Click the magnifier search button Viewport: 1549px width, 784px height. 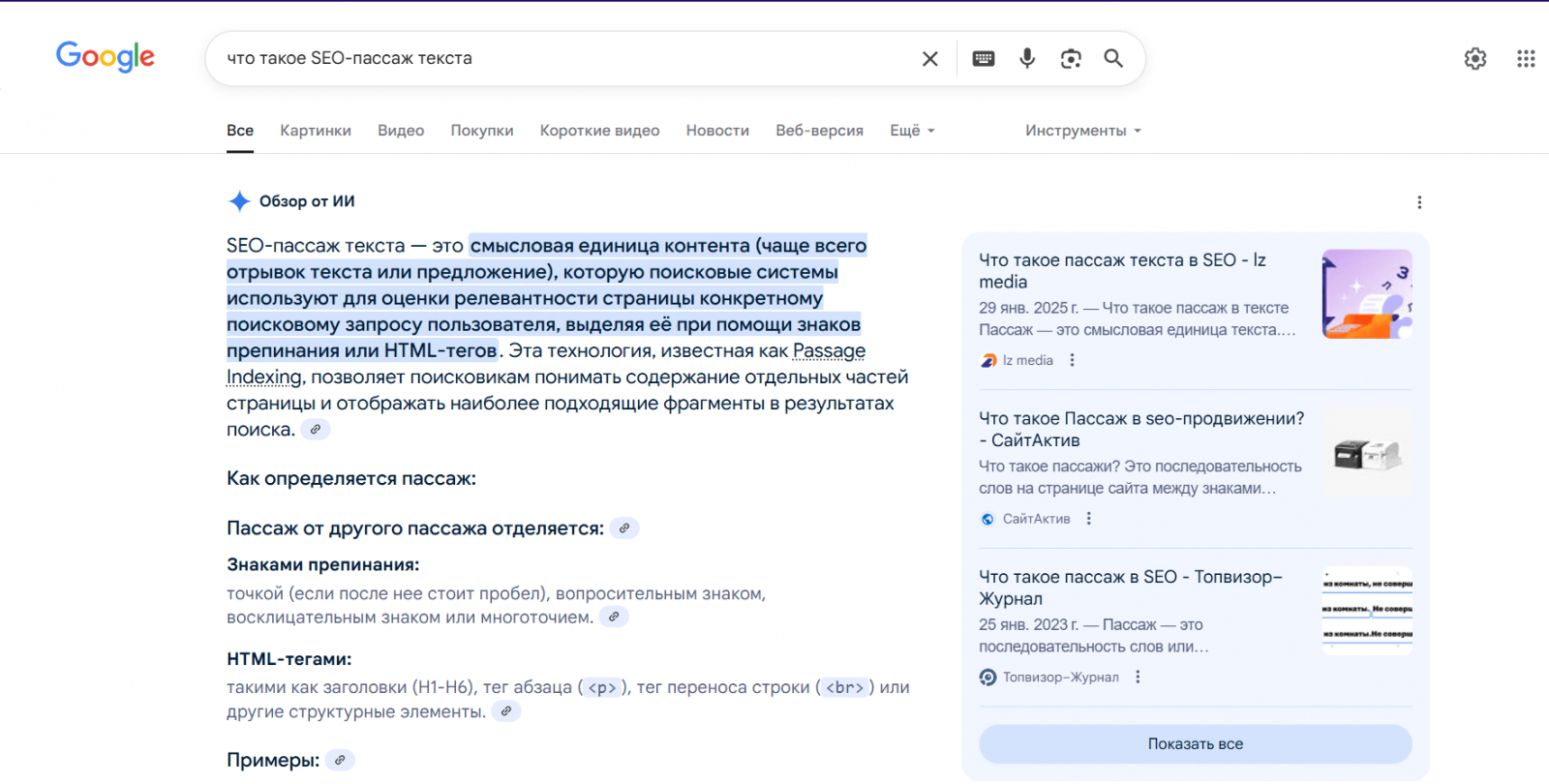(1113, 59)
